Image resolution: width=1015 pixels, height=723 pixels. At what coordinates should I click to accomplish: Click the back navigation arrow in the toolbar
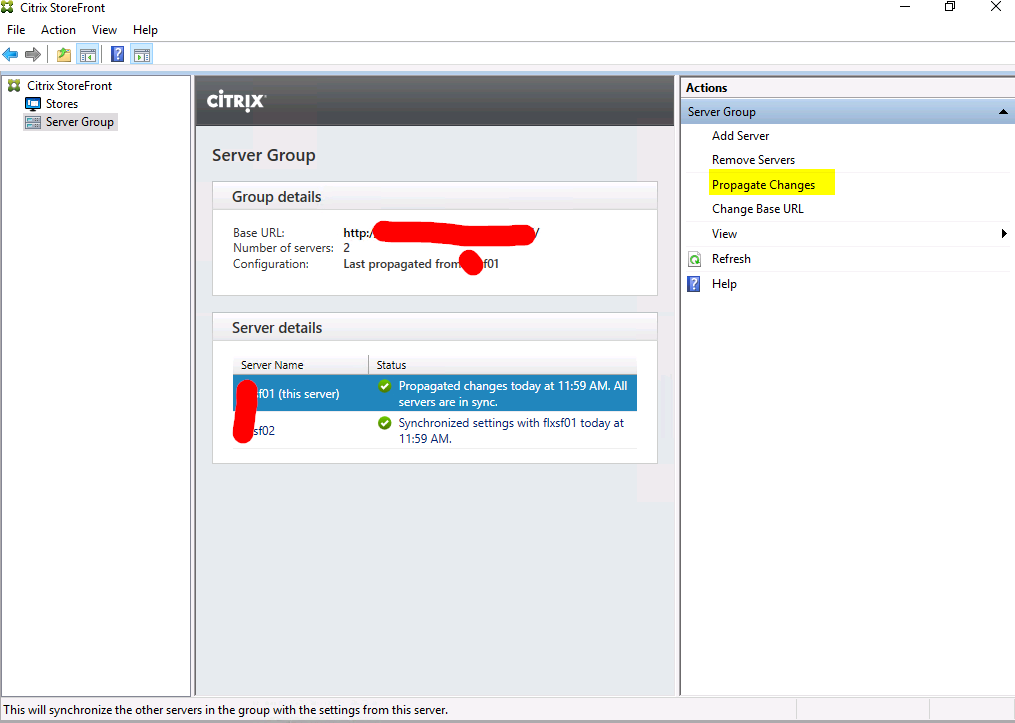pos(10,53)
